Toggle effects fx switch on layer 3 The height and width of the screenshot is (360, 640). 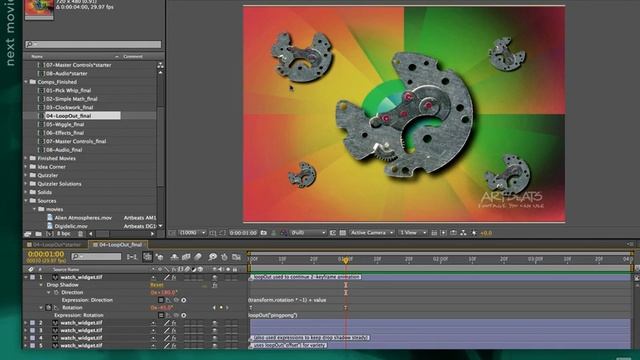tap(173, 331)
